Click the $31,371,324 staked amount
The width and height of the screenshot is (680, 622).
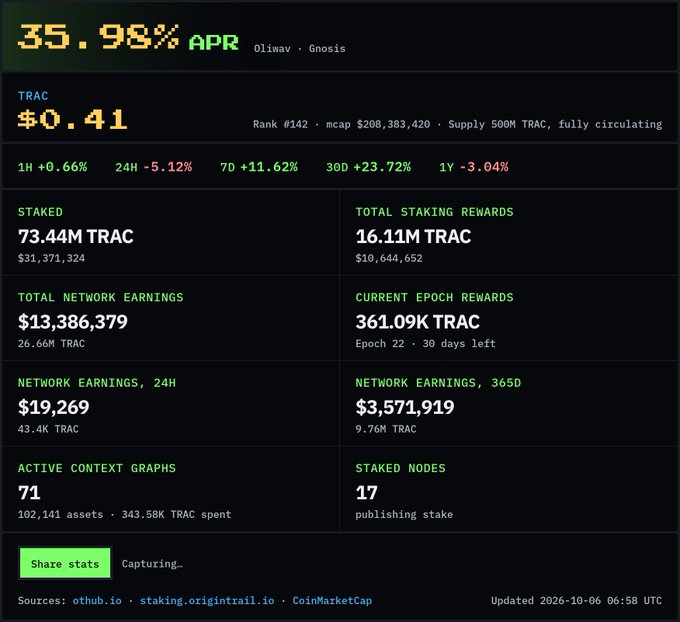[51, 258]
